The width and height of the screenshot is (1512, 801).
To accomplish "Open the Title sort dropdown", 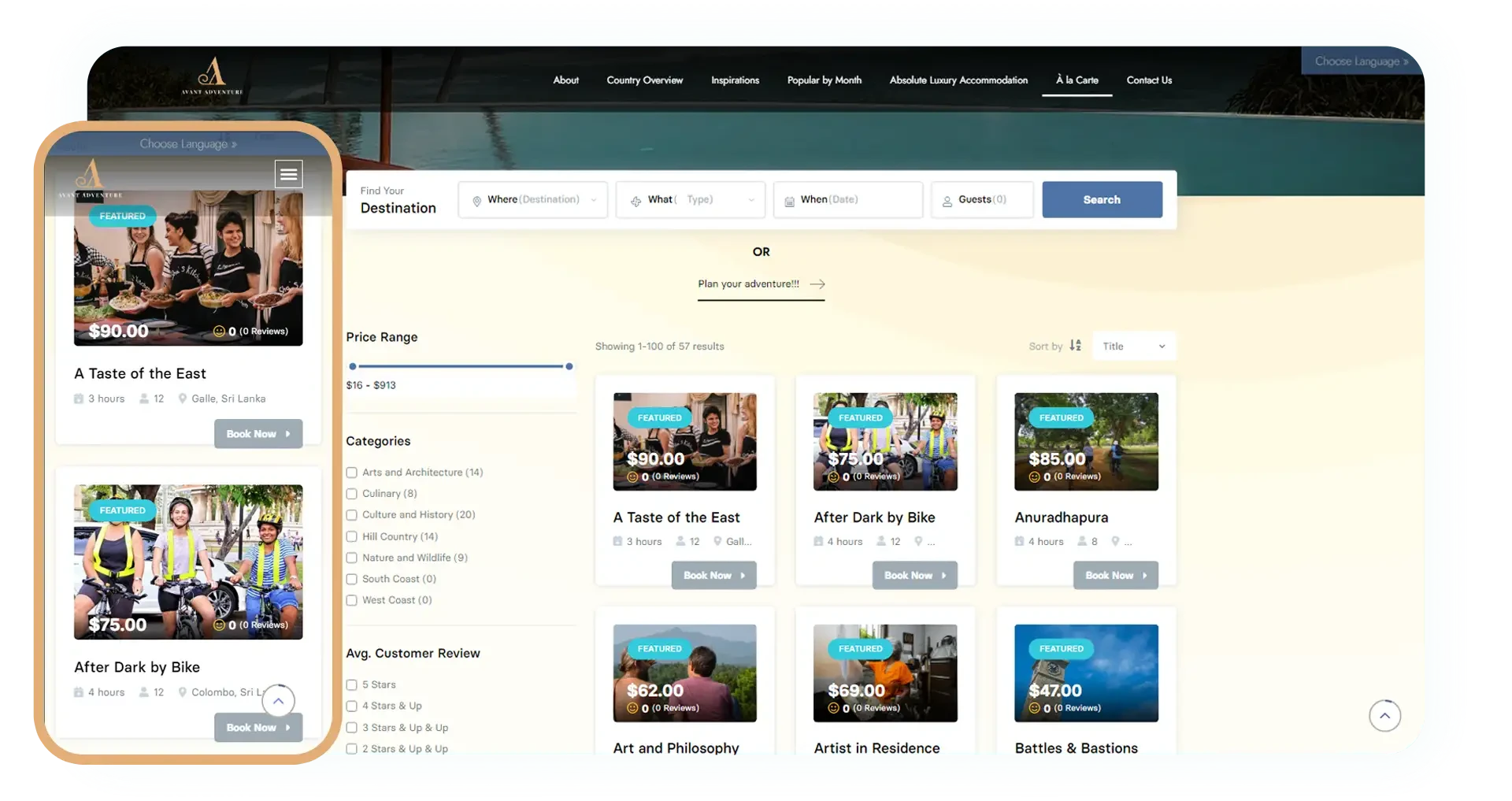I will (1134, 347).
